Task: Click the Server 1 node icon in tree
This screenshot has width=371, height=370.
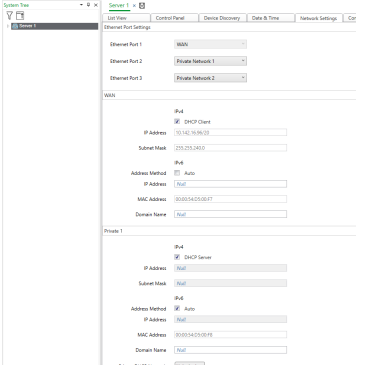Action: tap(15, 26)
